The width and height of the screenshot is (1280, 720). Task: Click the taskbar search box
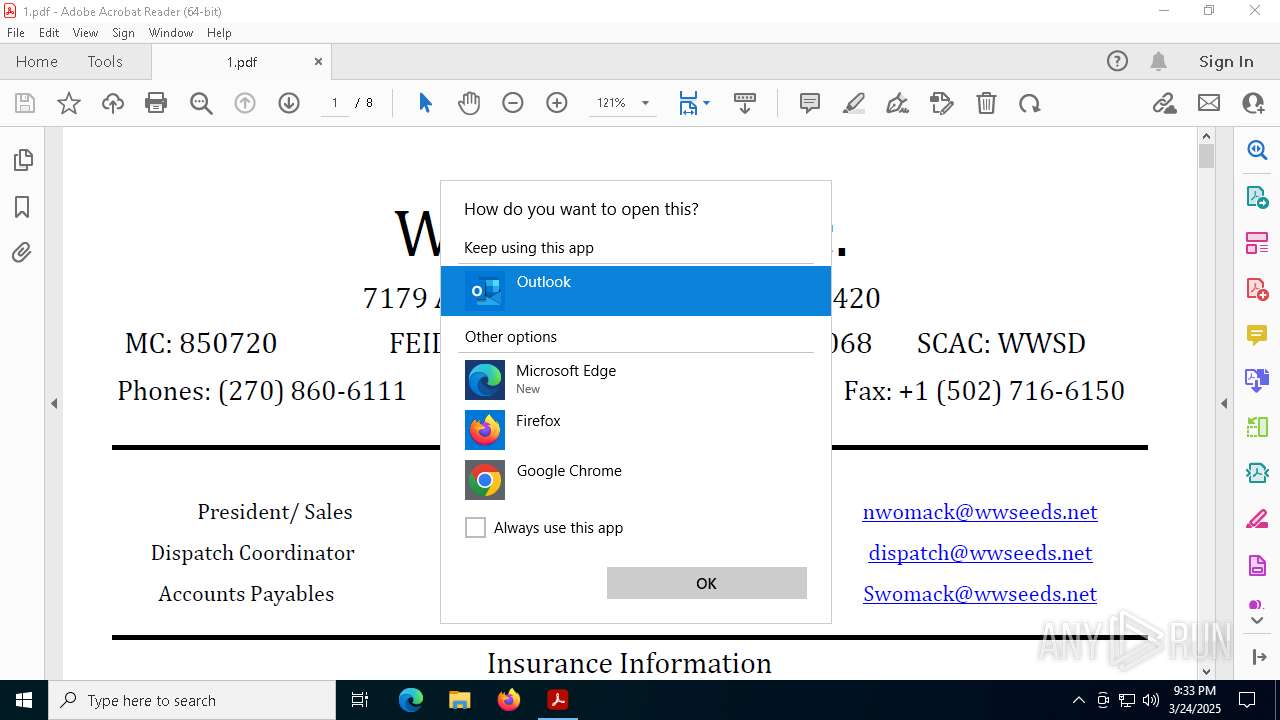tap(192, 700)
